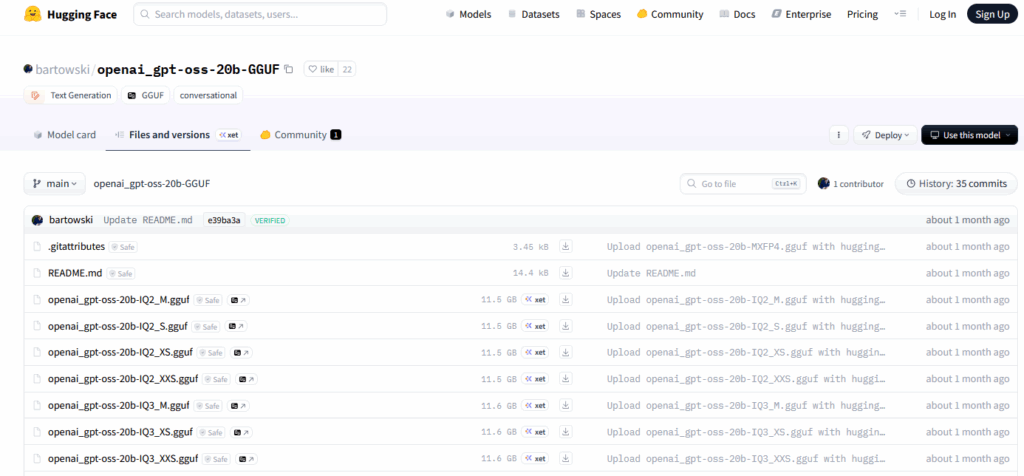Viewport: 1024px width, 476px height.
Task: Open the three-dot more options button
Action: point(839,135)
